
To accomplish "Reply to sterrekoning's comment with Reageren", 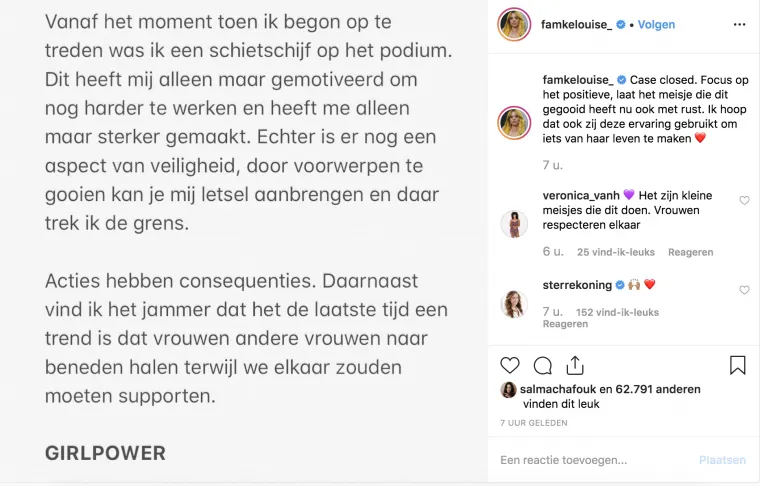I will [x=565, y=324].
